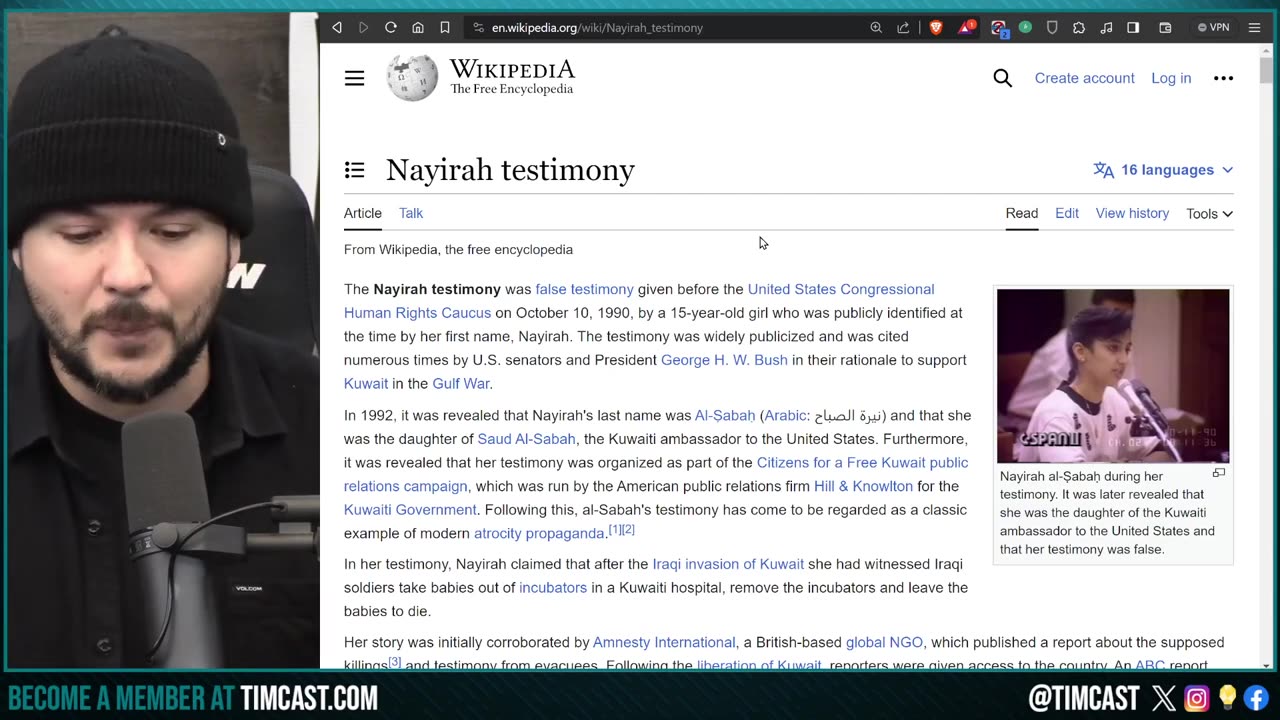Open the Hill & Knowlton link
The height and width of the screenshot is (720, 1280).
coord(863,486)
